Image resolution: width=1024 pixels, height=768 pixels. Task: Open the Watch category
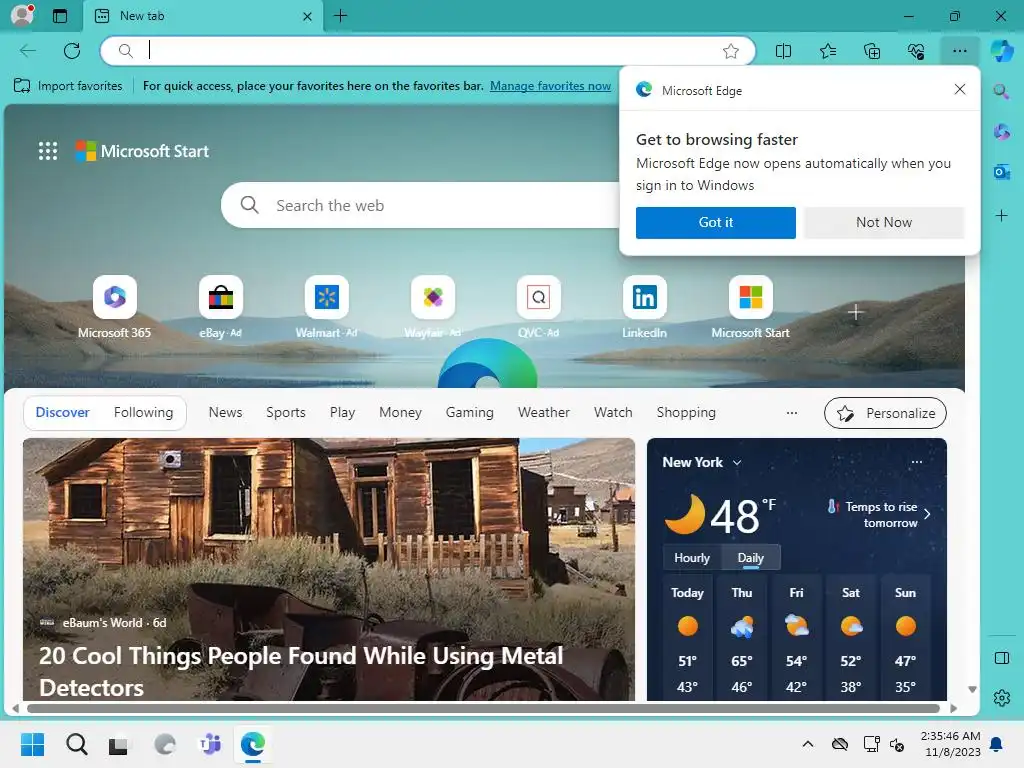point(613,413)
